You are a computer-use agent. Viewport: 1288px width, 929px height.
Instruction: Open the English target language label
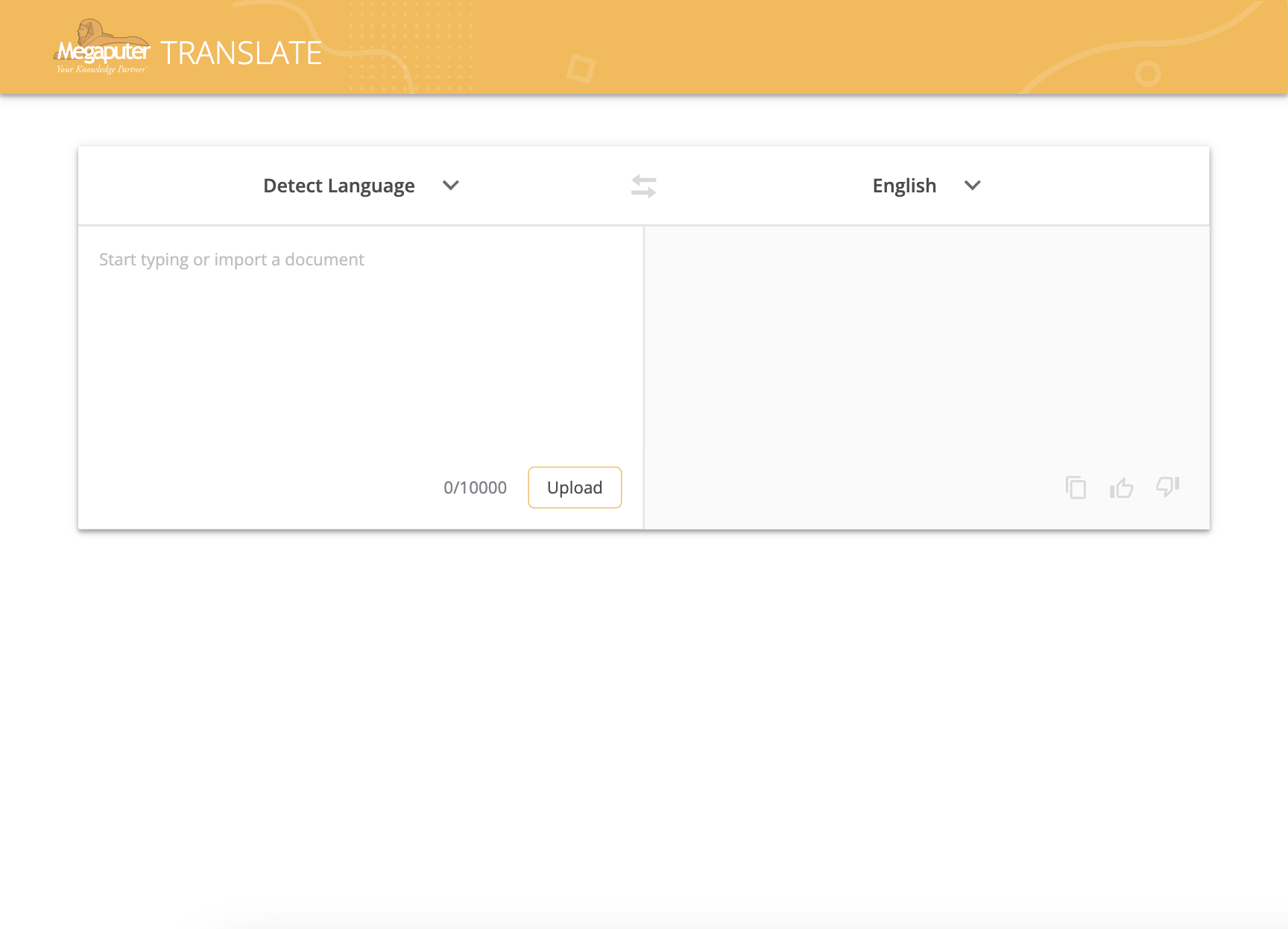coord(904,186)
